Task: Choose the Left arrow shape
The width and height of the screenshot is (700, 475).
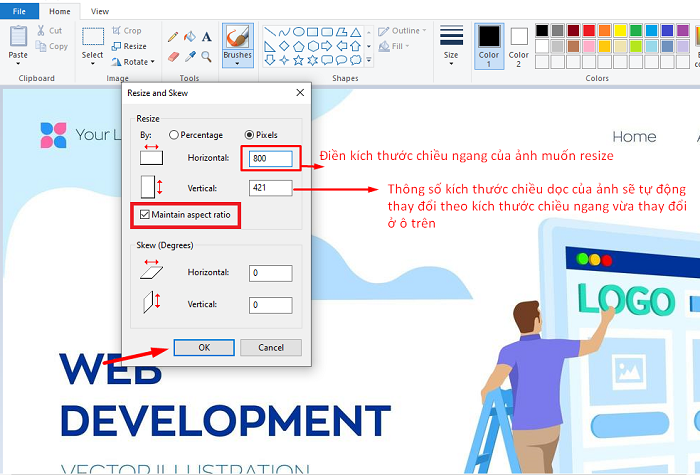Action: pos(341,46)
